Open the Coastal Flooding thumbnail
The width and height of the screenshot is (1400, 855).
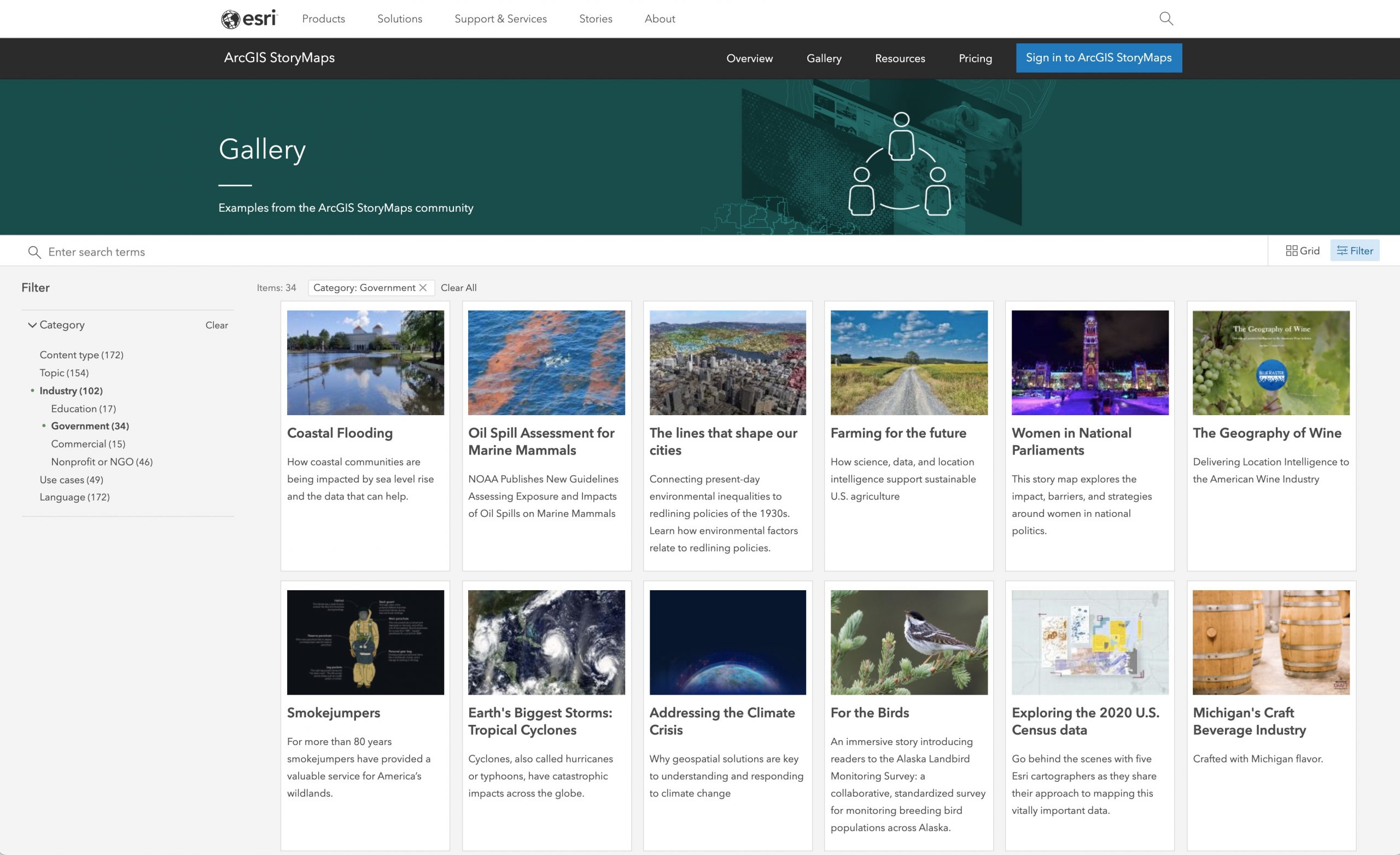[365, 363]
